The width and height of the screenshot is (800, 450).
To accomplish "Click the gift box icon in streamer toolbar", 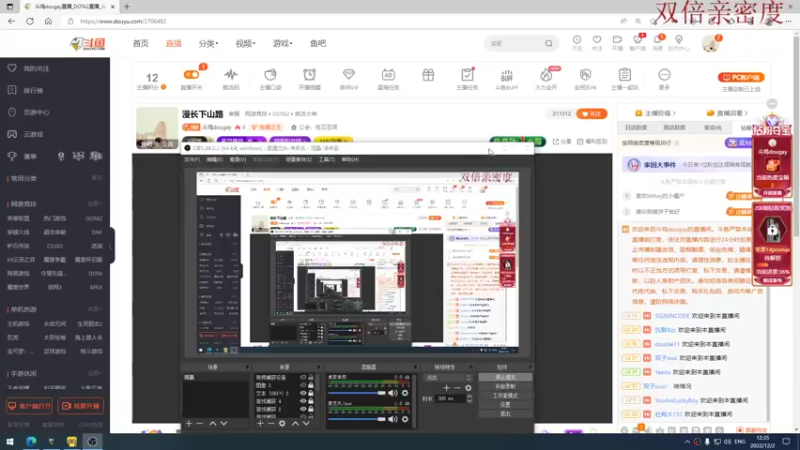I will coord(428,75).
